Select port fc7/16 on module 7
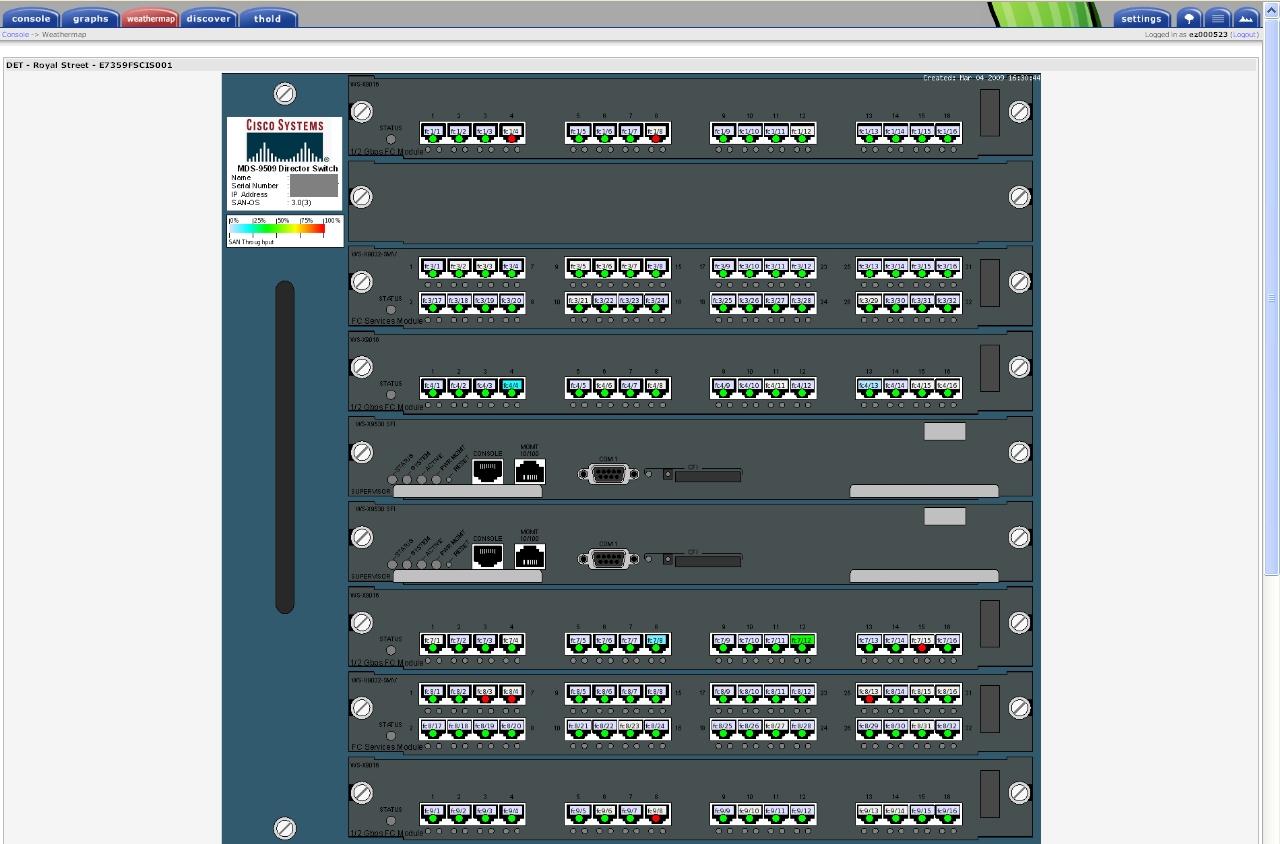 (x=947, y=642)
